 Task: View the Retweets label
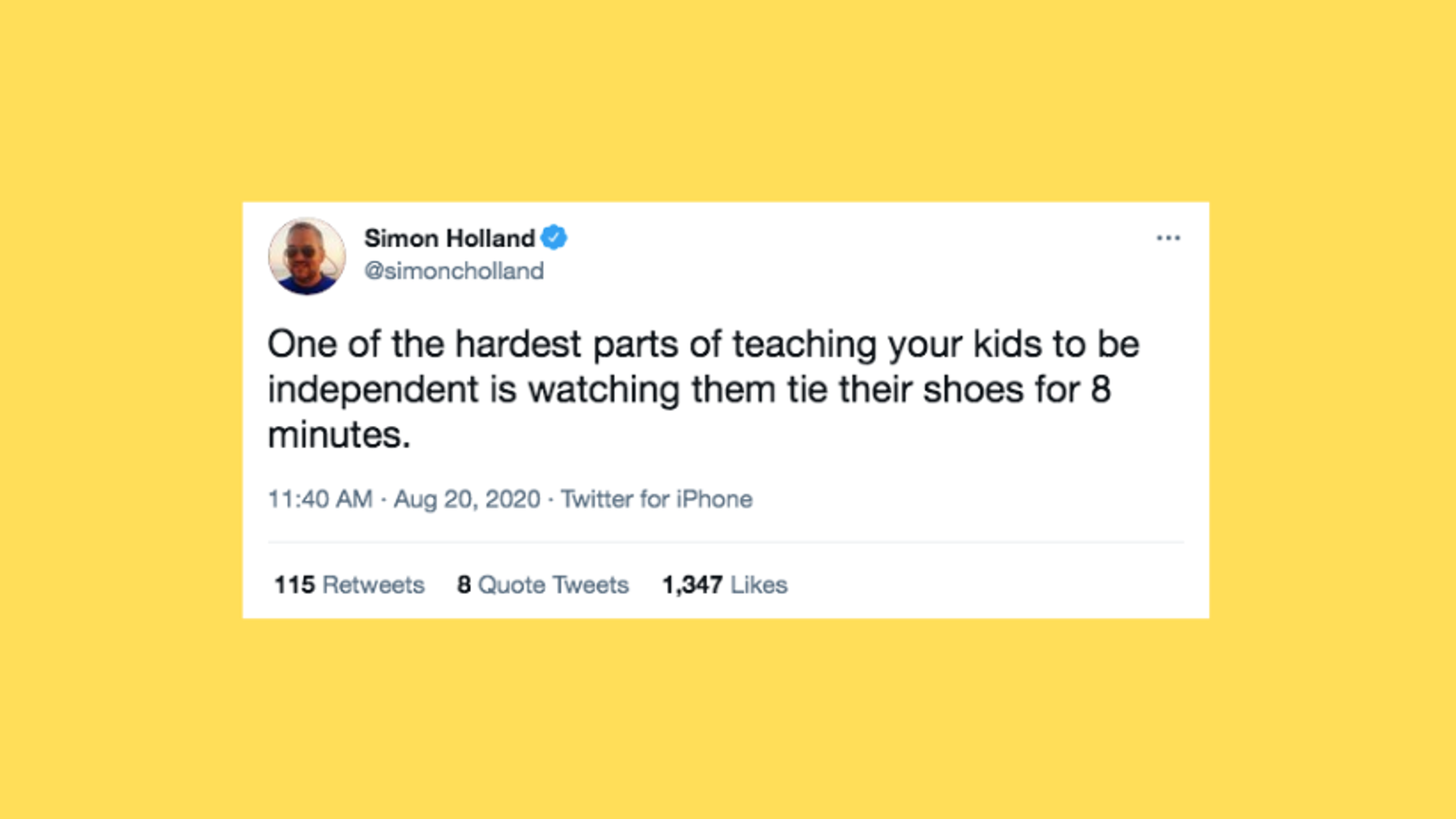pyautogui.click(x=373, y=585)
